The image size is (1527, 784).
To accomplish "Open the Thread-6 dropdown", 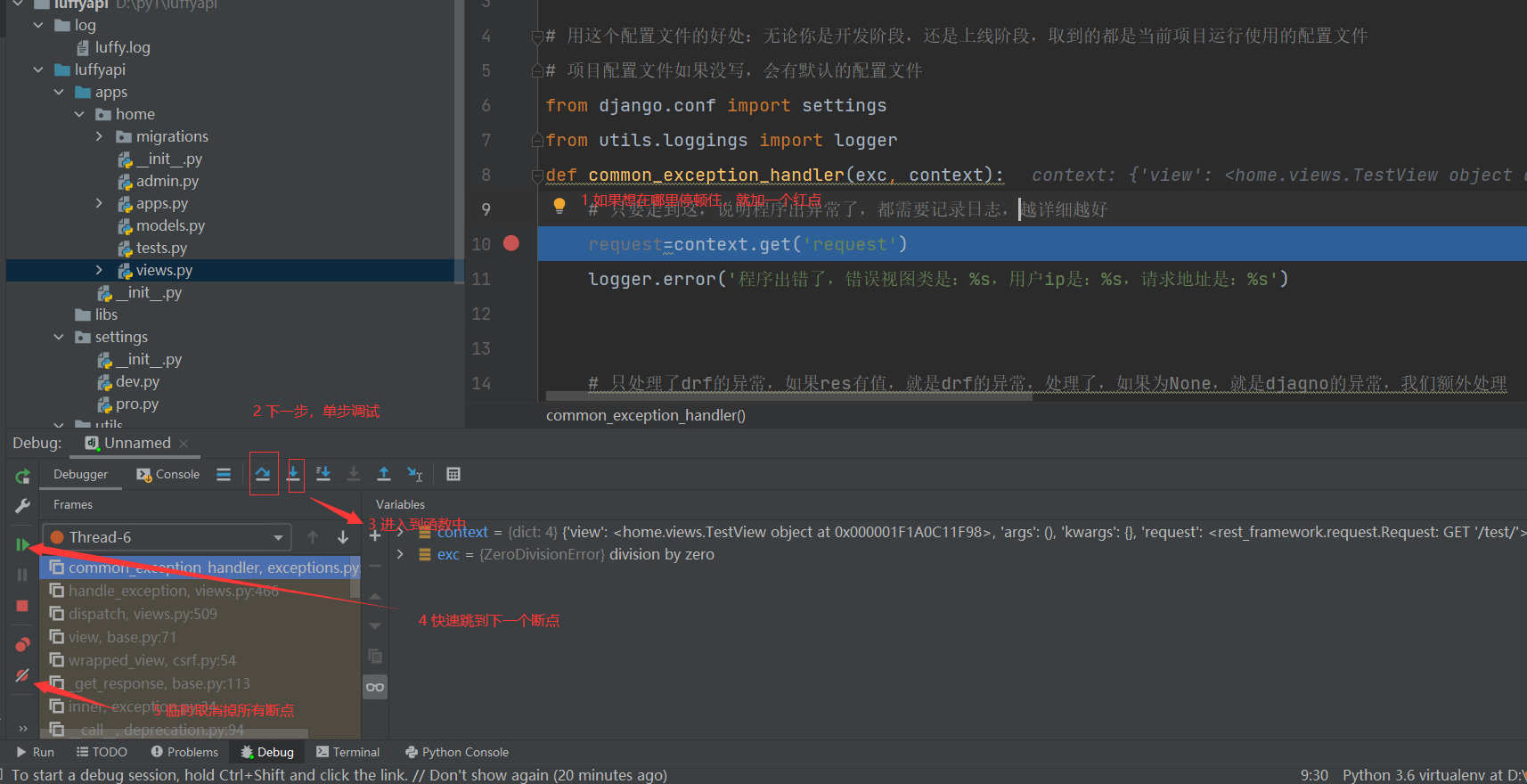I will (167, 537).
